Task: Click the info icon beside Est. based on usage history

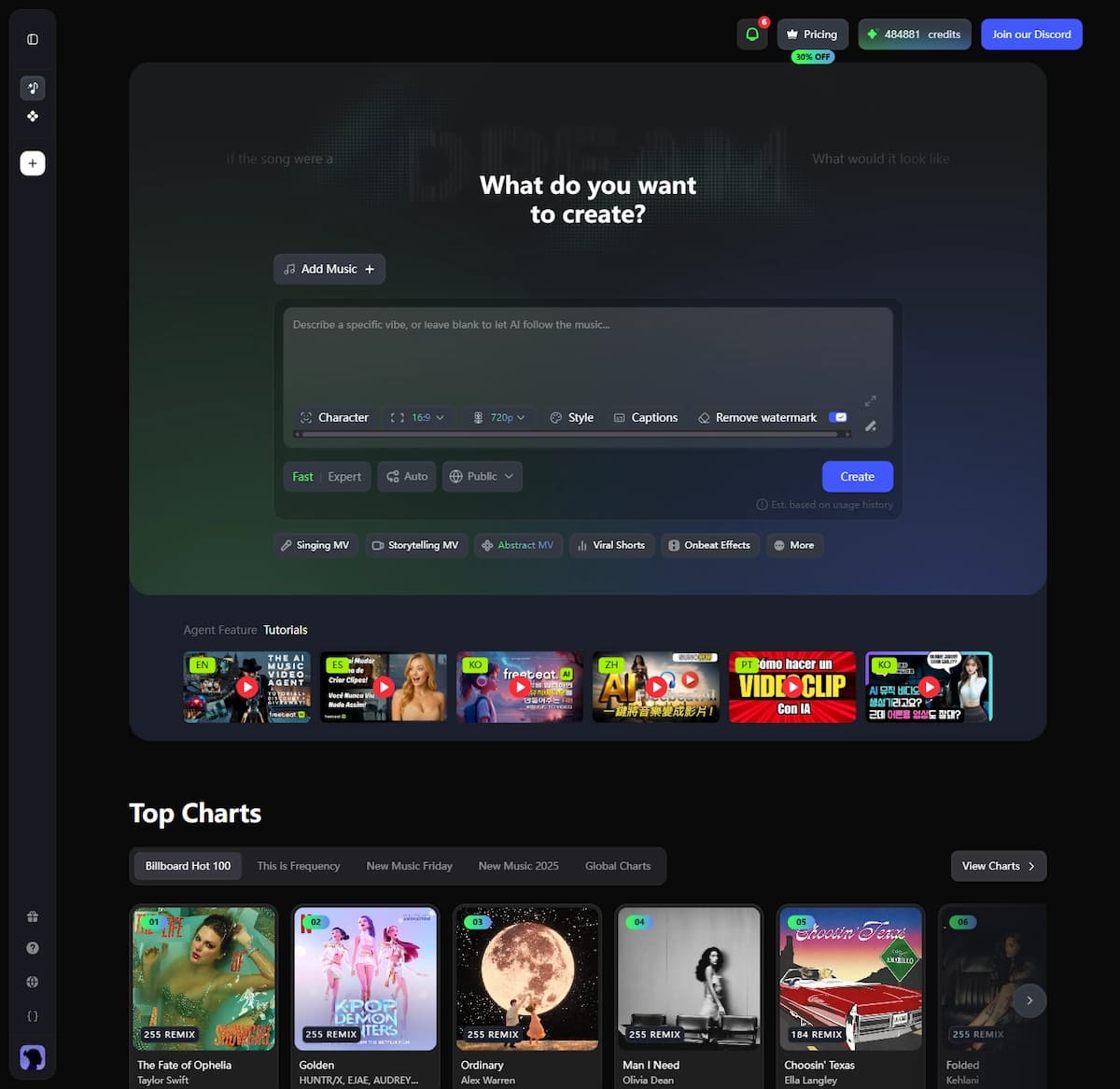Action: pyautogui.click(x=762, y=505)
